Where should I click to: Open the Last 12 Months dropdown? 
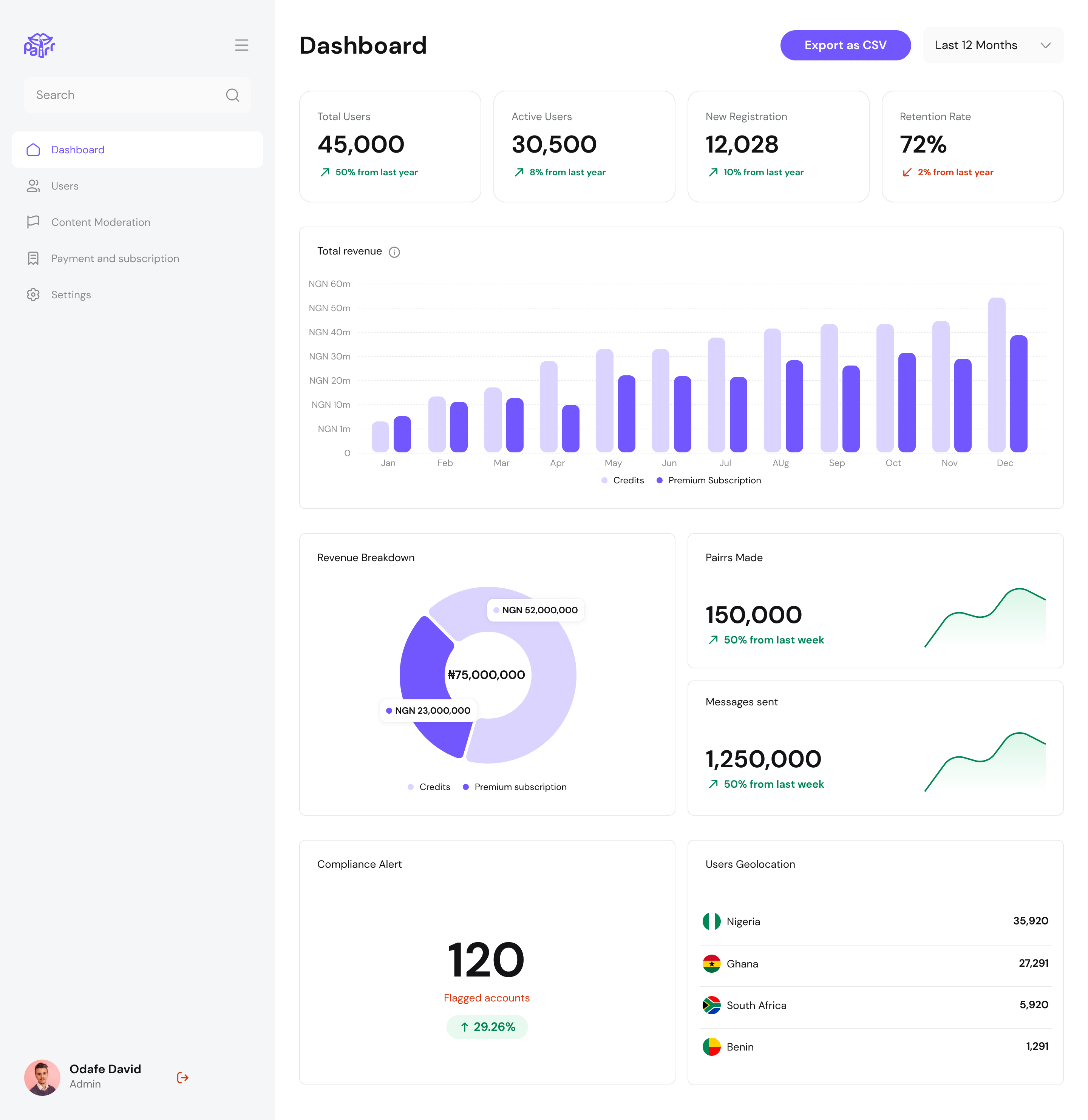tap(993, 45)
